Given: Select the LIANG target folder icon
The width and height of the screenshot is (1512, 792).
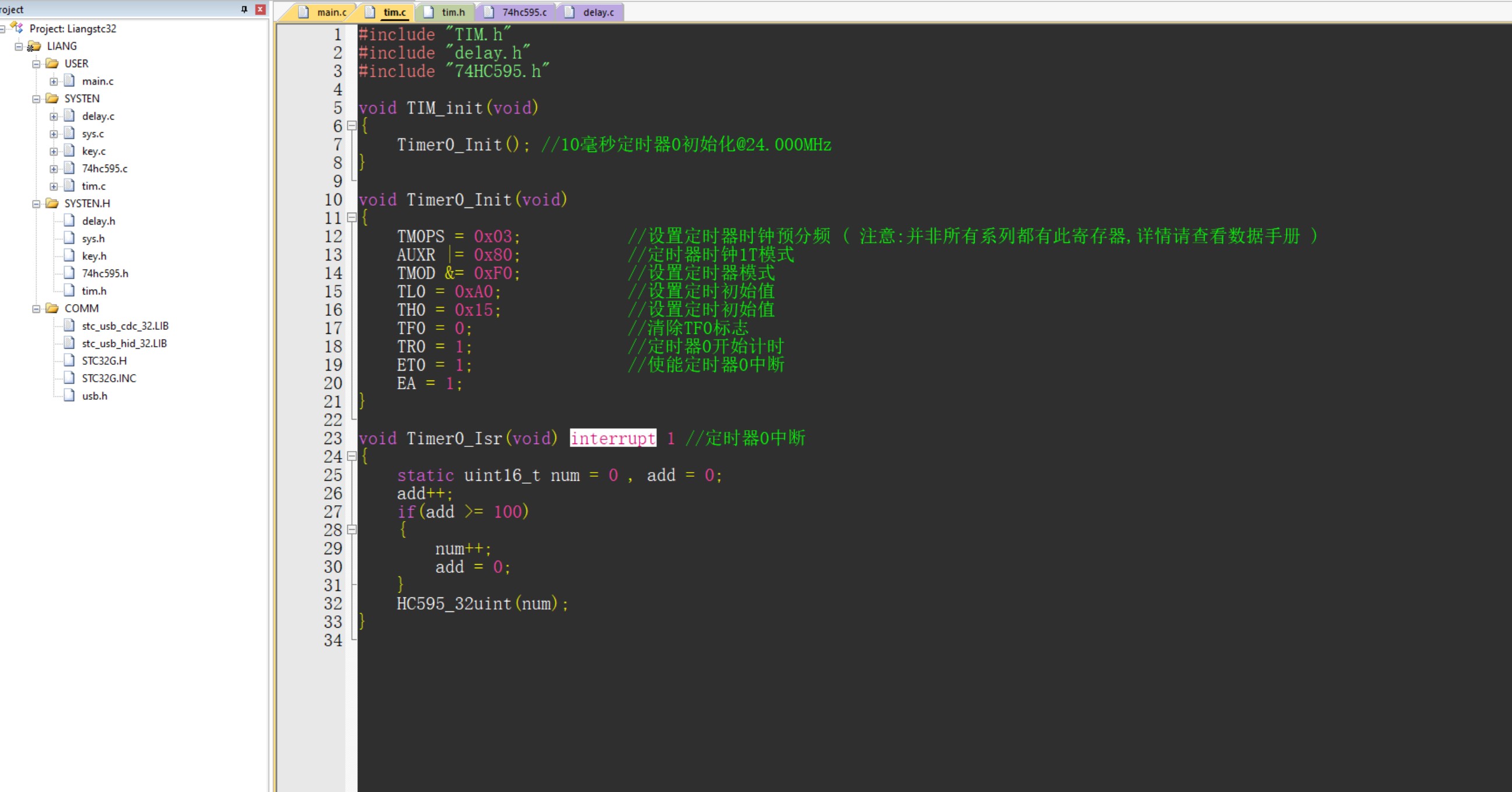Looking at the screenshot, I should [x=34, y=46].
